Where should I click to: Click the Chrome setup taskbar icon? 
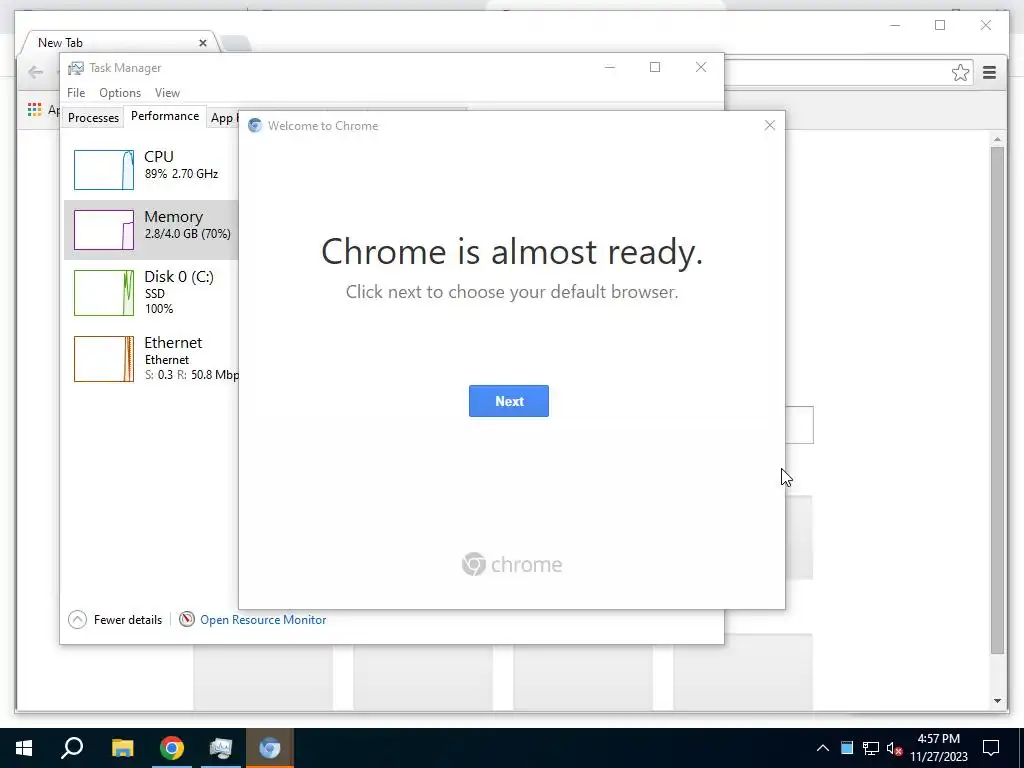click(270, 748)
